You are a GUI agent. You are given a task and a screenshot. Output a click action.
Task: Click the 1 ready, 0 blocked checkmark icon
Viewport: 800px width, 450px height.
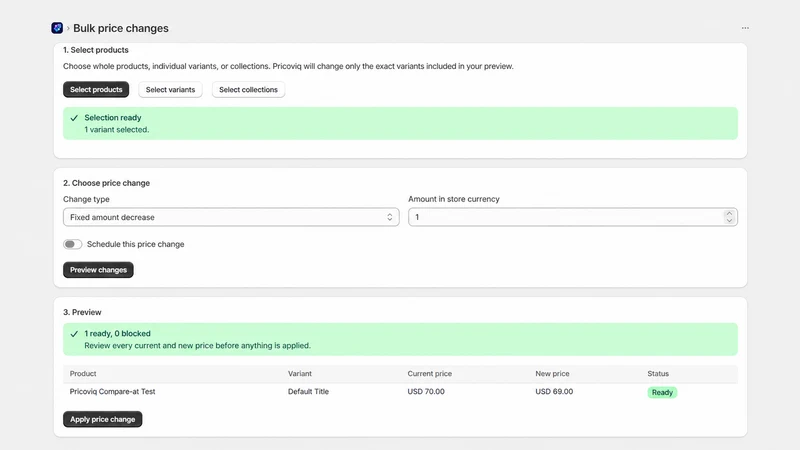pyautogui.click(x=74, y=334)
